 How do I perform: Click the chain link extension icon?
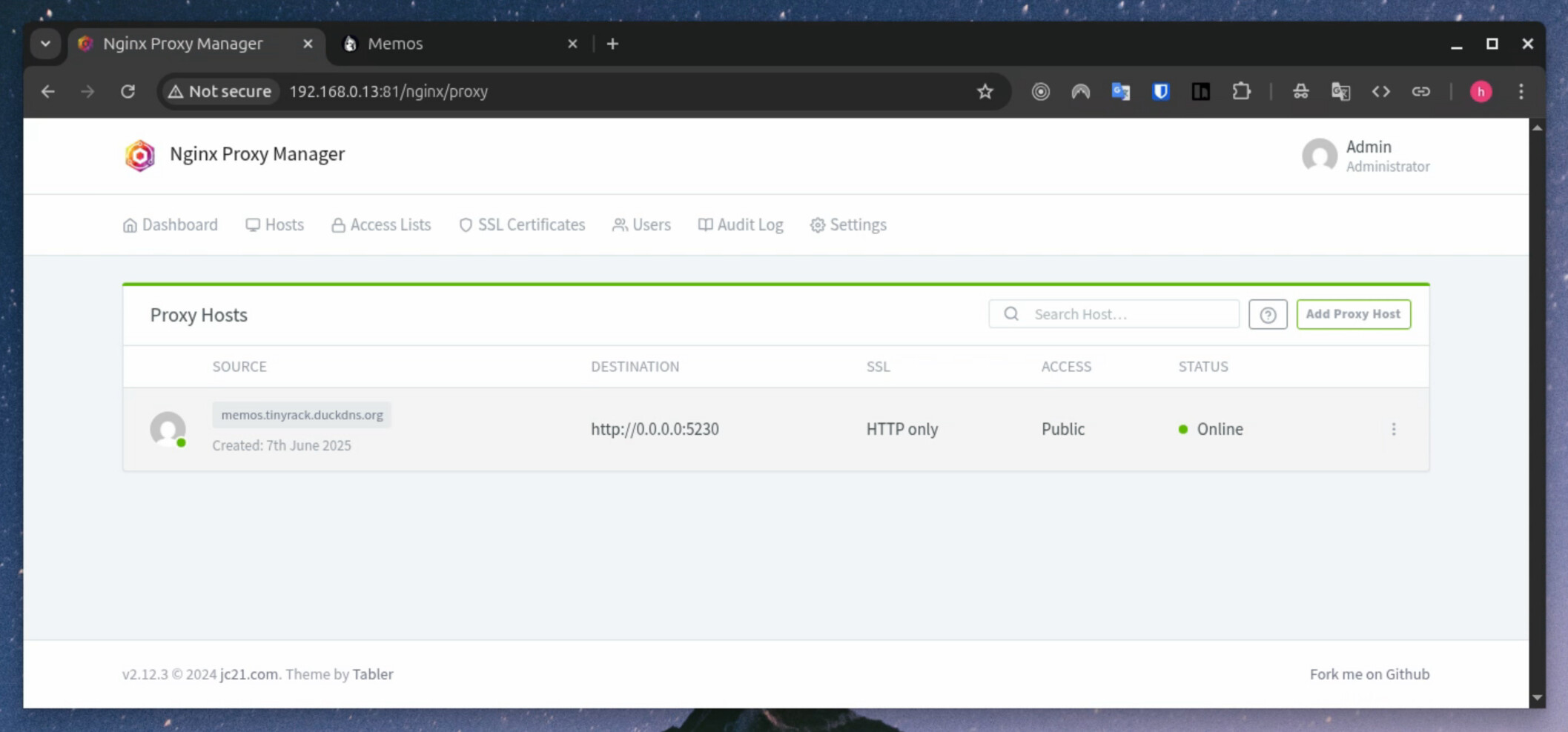[x=1420, y=91]
